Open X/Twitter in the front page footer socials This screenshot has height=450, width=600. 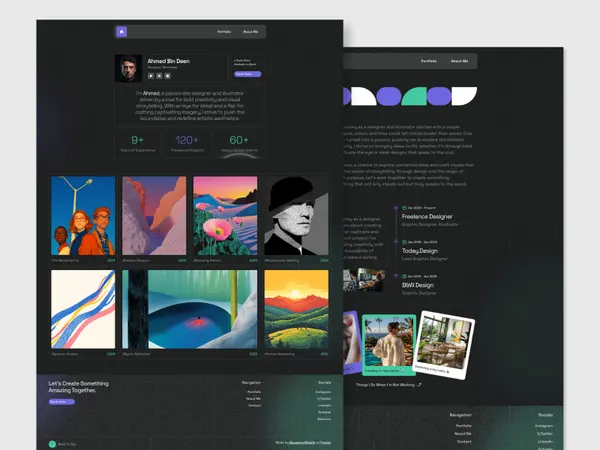click(324, 399)
